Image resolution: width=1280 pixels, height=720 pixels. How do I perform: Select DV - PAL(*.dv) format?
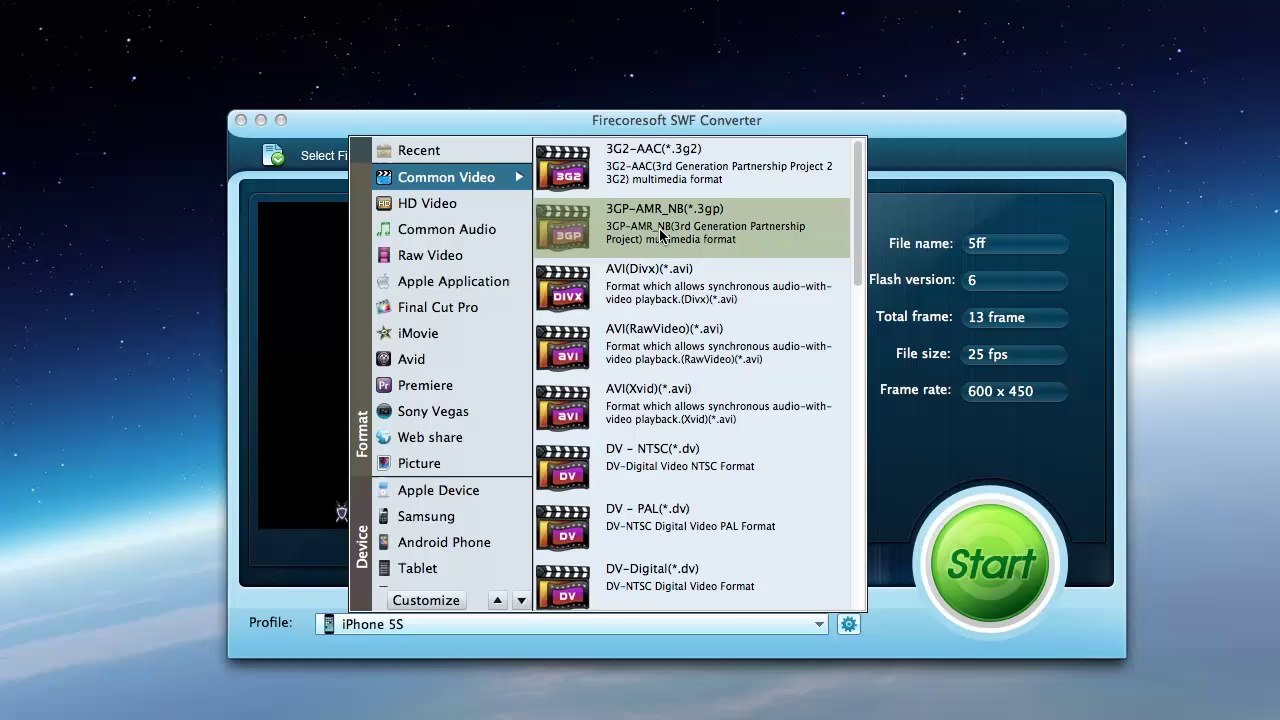point(692,527)
